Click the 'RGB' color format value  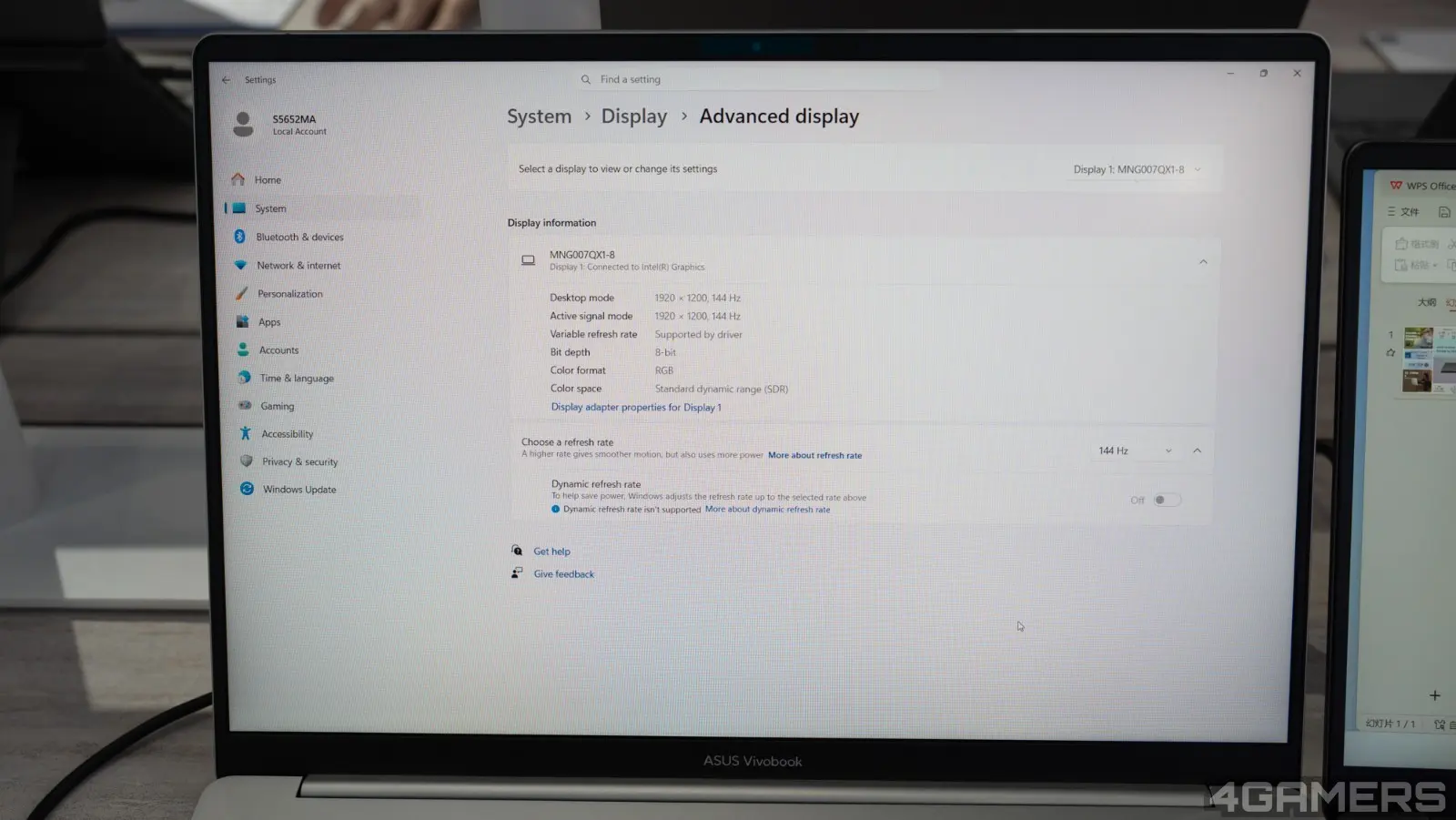click(664, 371)
